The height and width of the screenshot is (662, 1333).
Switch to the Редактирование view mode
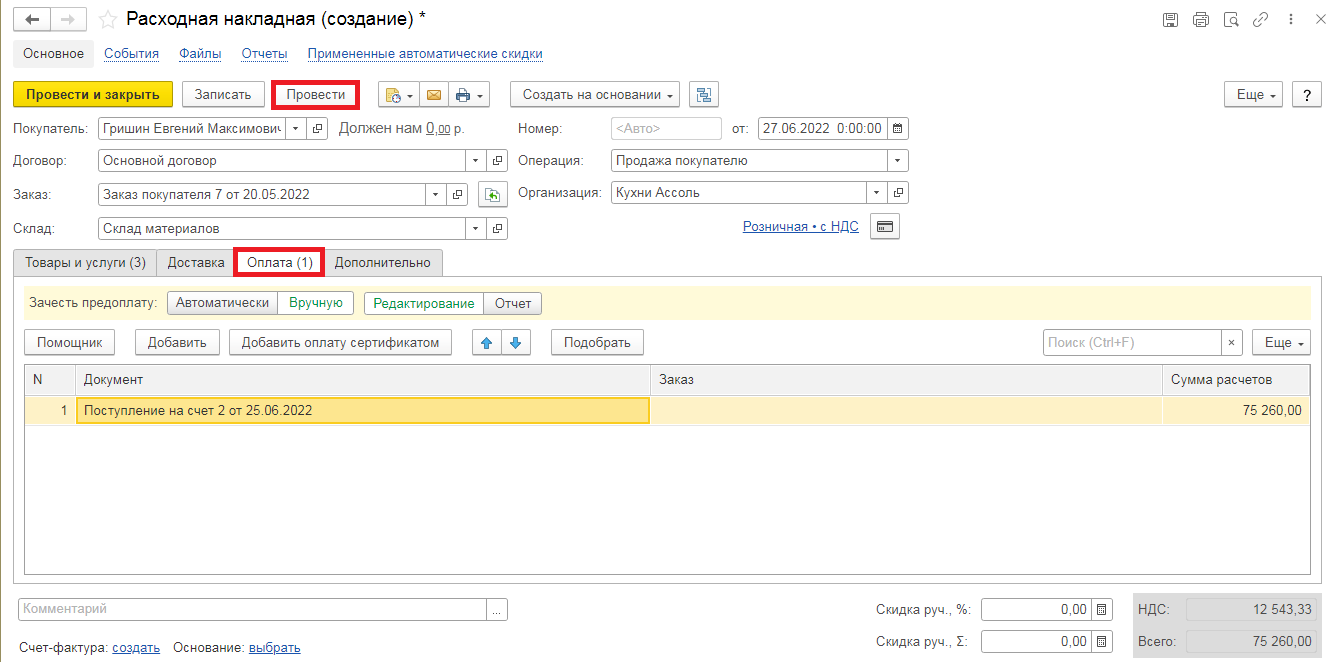coord(424,303)
